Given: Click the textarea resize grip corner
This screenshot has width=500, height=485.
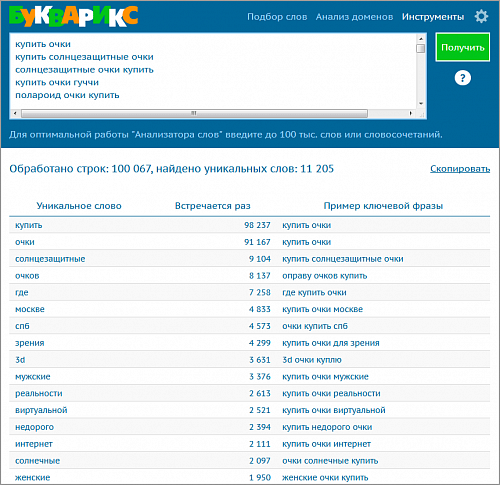Looking at the screenshot, I should 421,114.
